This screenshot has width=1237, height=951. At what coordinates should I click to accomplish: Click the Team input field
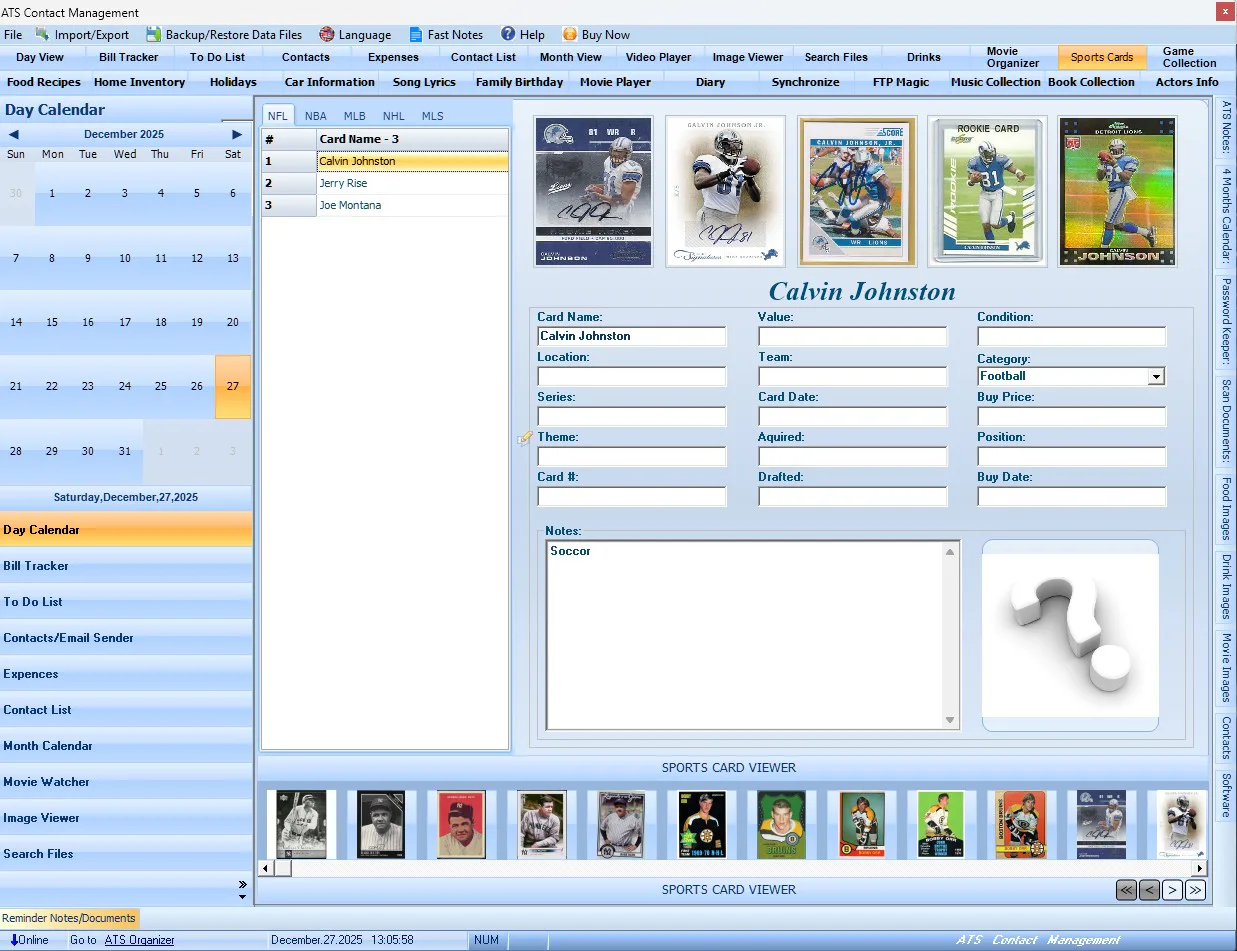coord(853,376)
